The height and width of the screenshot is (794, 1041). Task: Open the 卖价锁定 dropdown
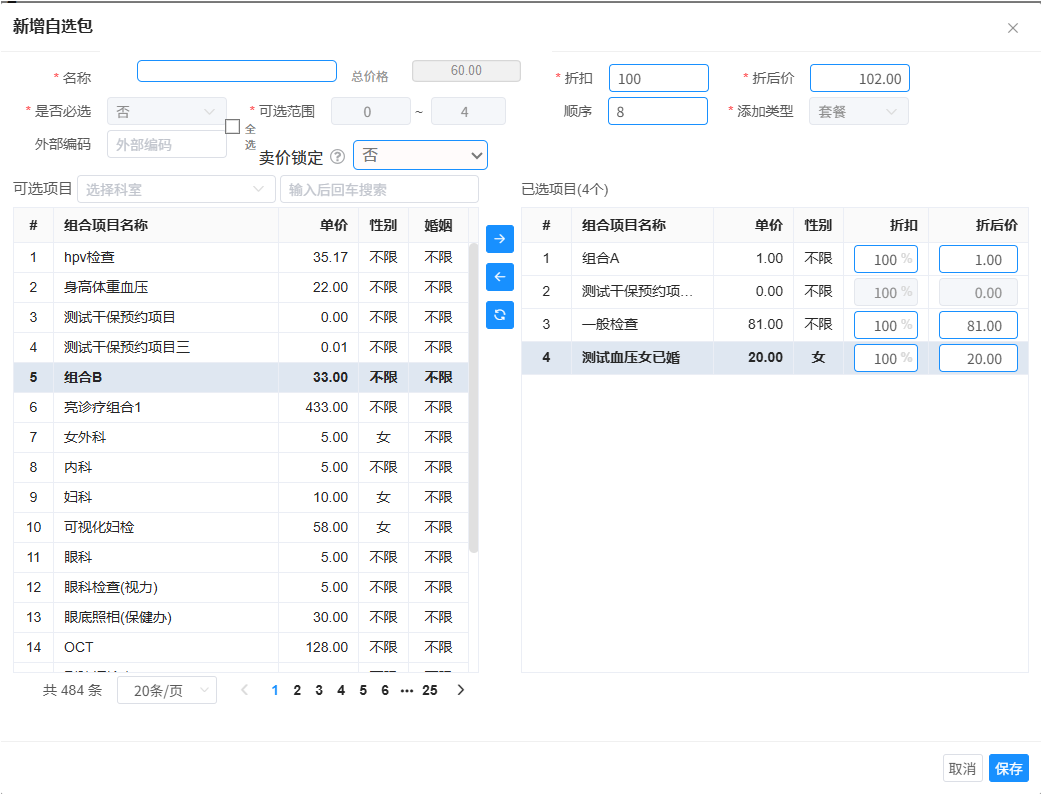[x=420, y=156]
